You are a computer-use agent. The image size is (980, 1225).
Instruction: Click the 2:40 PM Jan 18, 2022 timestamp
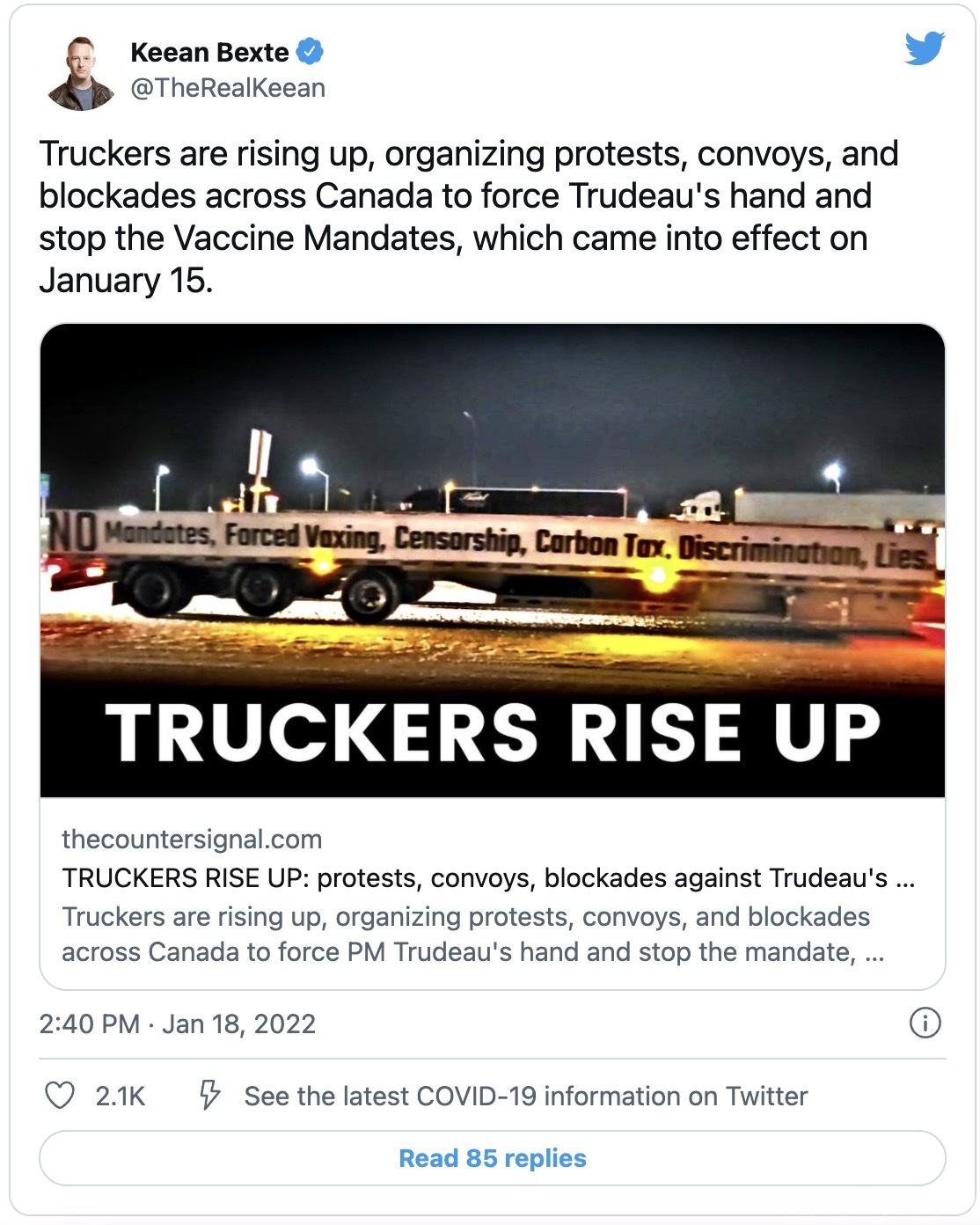point(178,1024)
